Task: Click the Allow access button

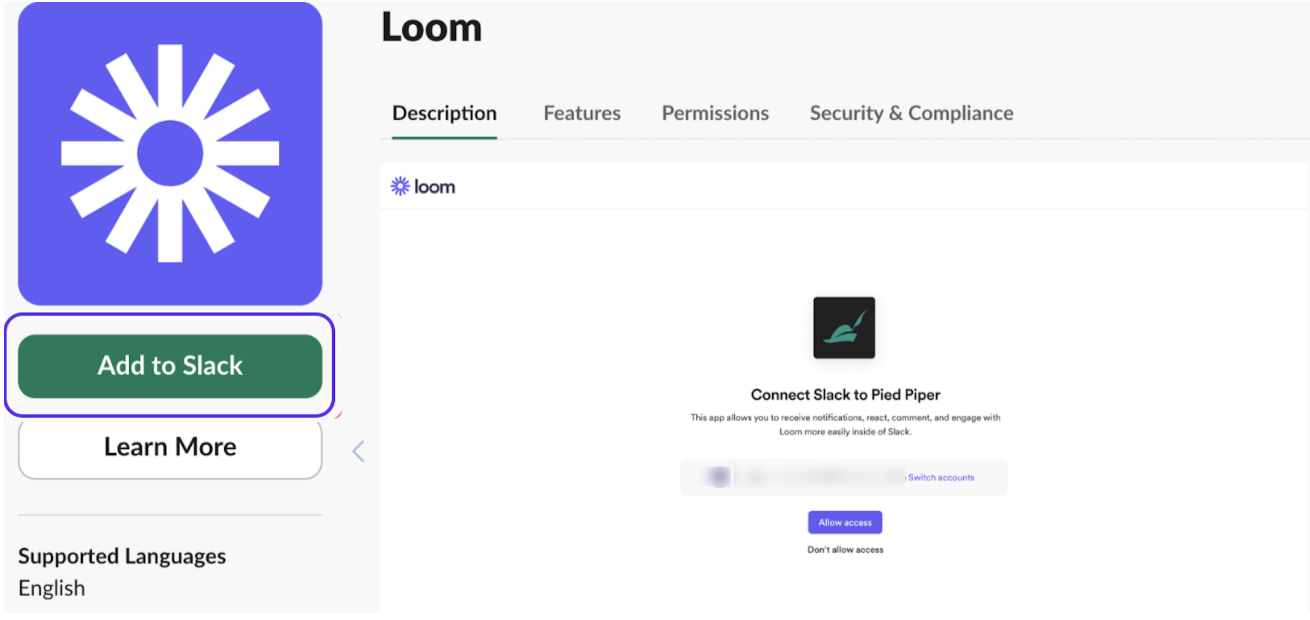Action: [x=845, y=522]
